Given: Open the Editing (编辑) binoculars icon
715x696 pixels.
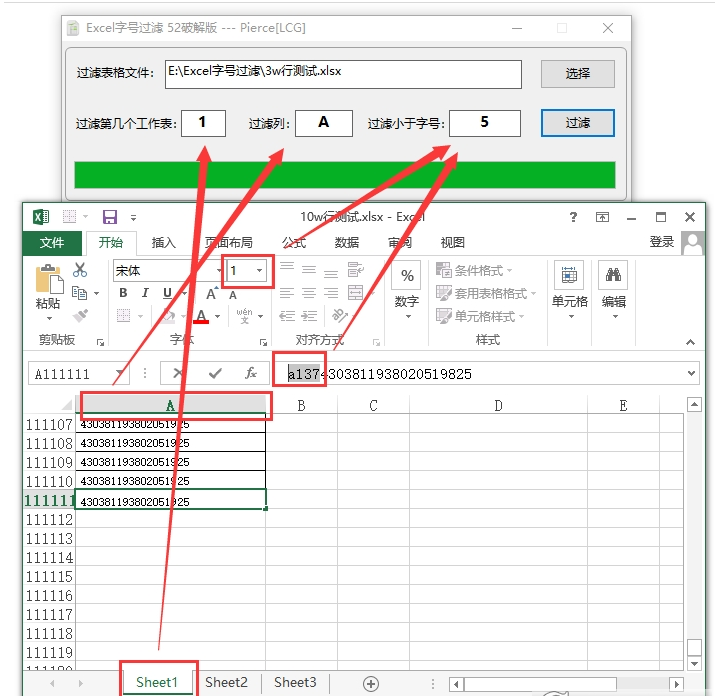Looking at the screenshot, I should point(613,277).
